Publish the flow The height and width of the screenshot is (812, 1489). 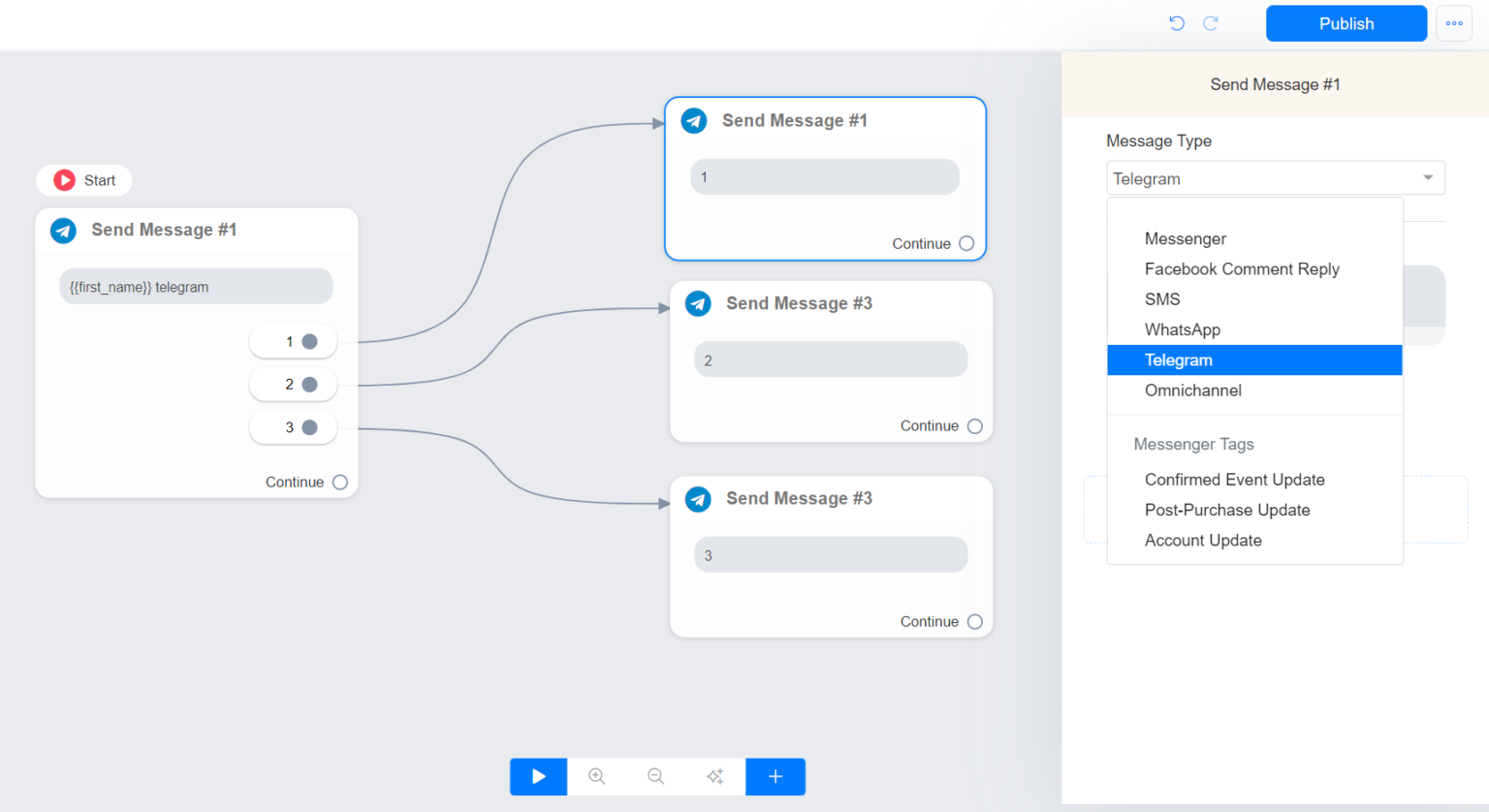(1346, 23)
